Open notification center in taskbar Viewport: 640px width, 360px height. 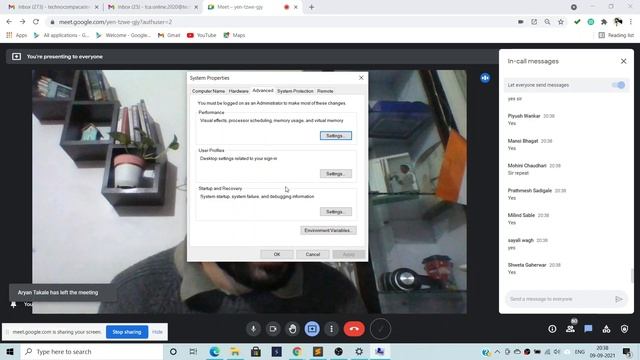click(x=627, y=351)
